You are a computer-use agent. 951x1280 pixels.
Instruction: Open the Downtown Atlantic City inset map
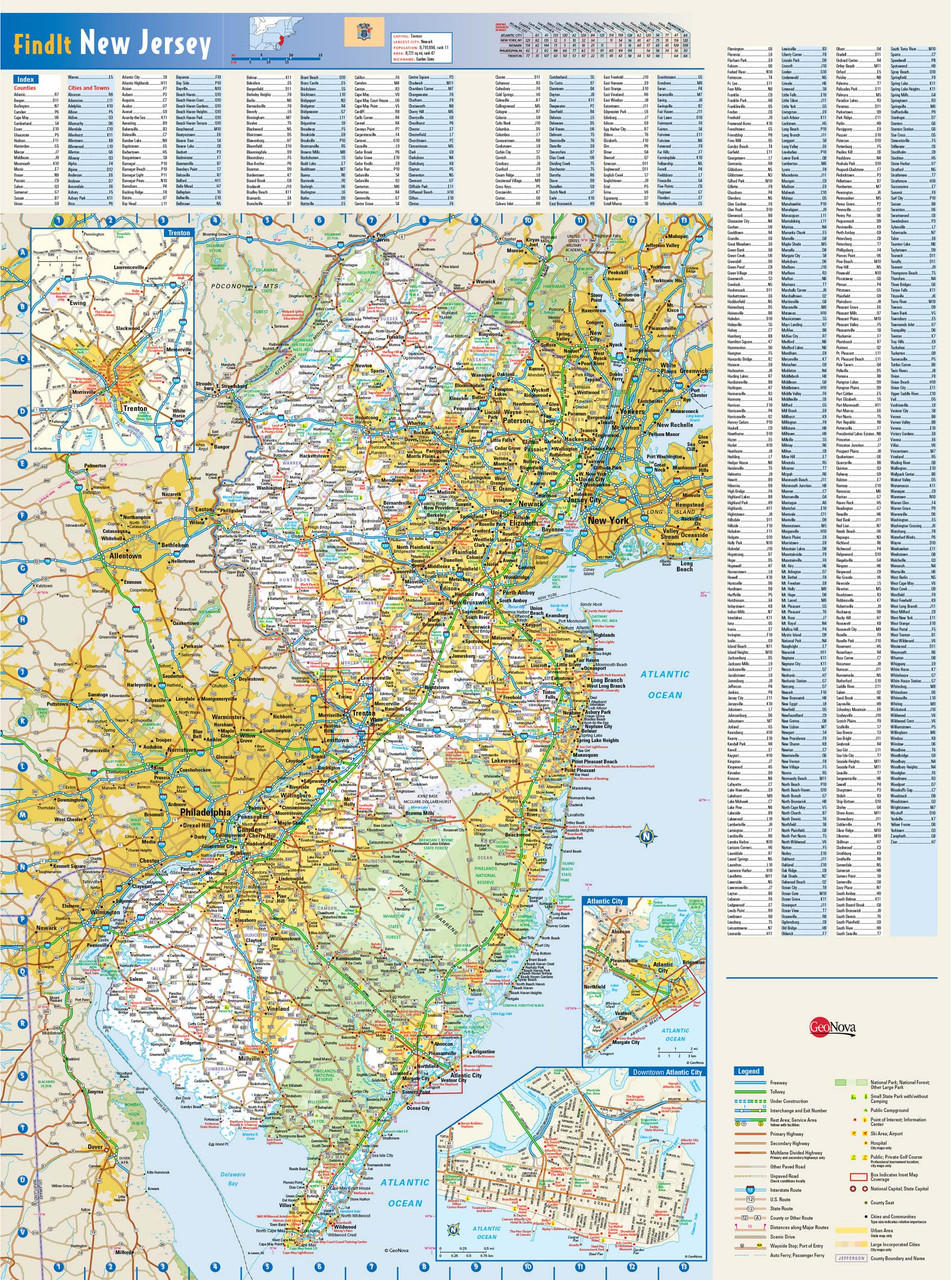tap(570, 1160)
